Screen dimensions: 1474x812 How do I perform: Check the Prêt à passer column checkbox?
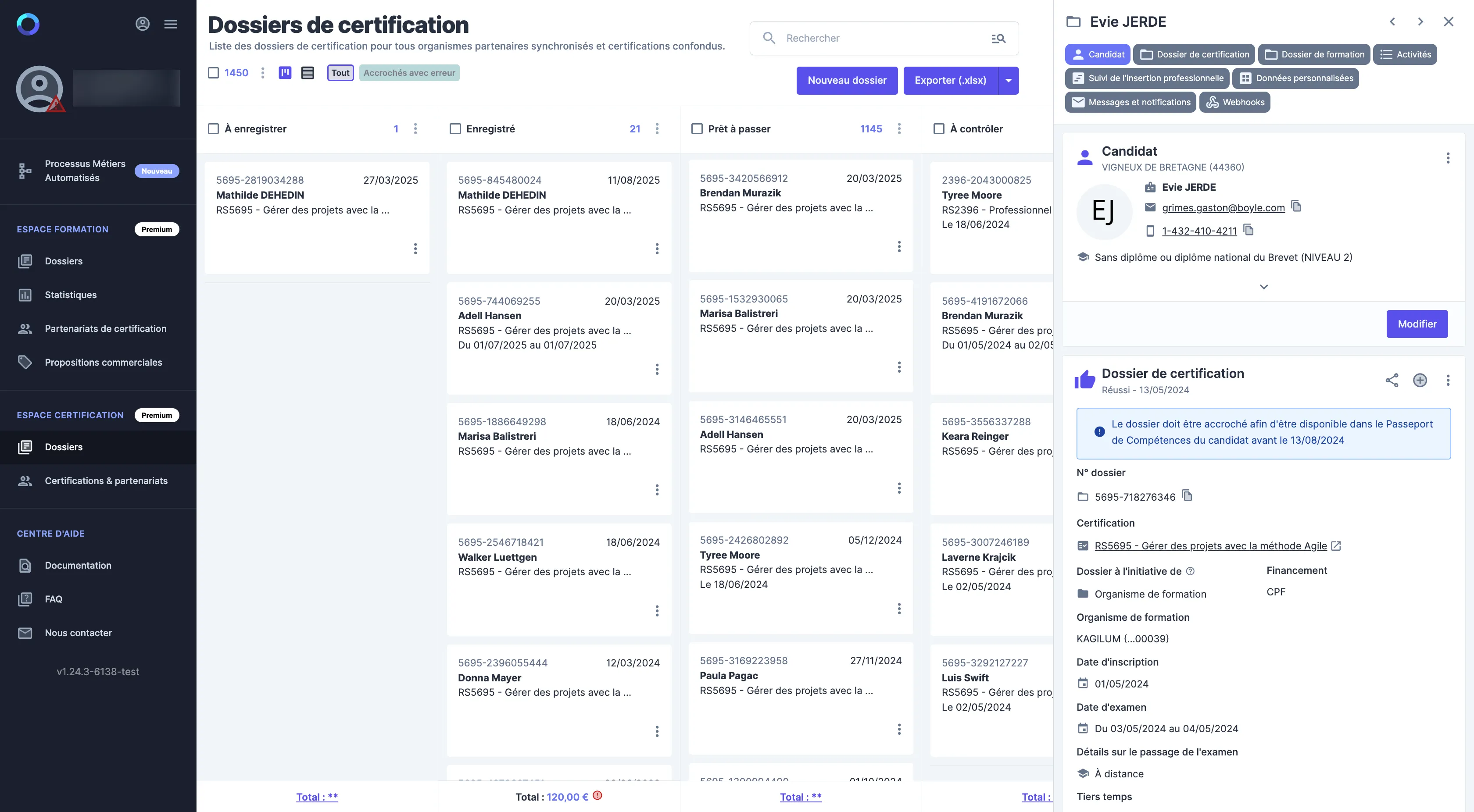[697, 128]
